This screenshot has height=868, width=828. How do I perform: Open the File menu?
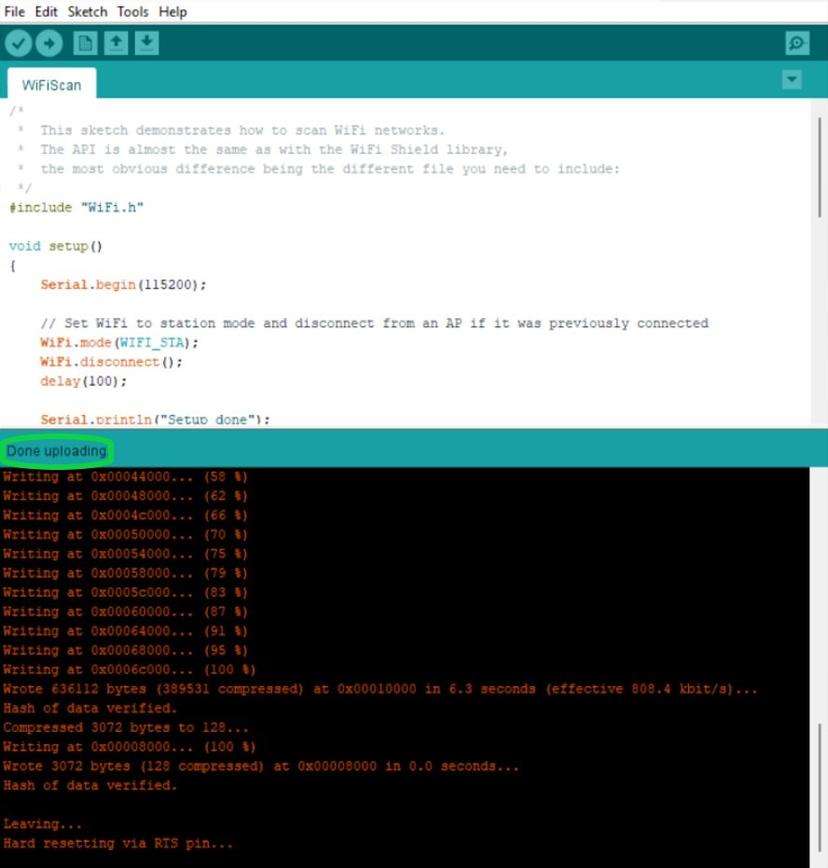click(15, 12)
